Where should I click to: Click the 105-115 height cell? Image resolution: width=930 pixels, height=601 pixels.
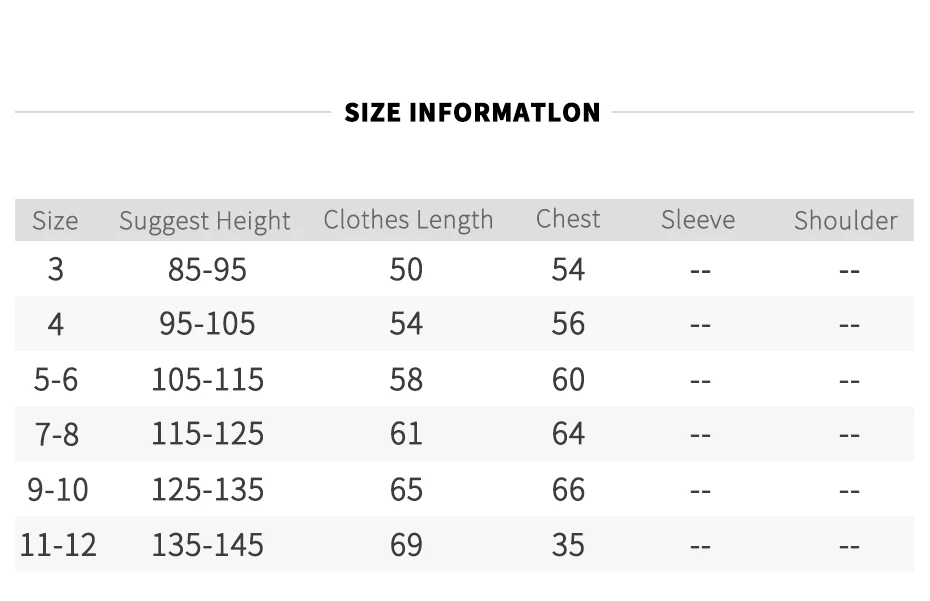coord(208,380)
